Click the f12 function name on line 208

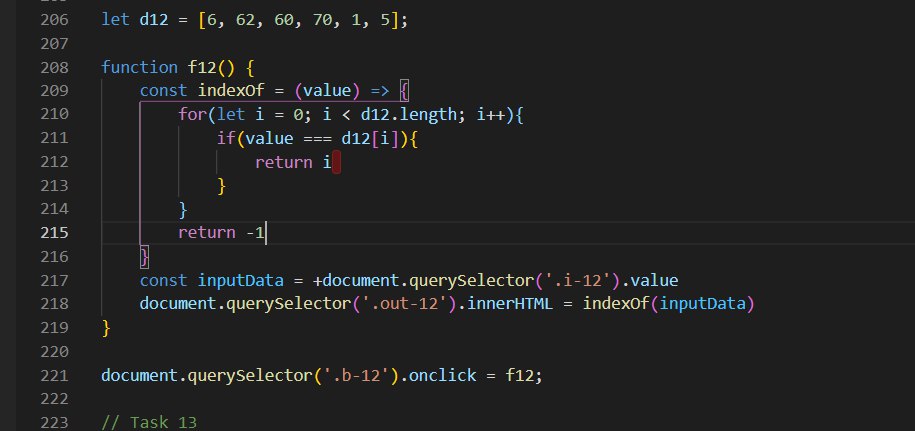click(202, 68)
